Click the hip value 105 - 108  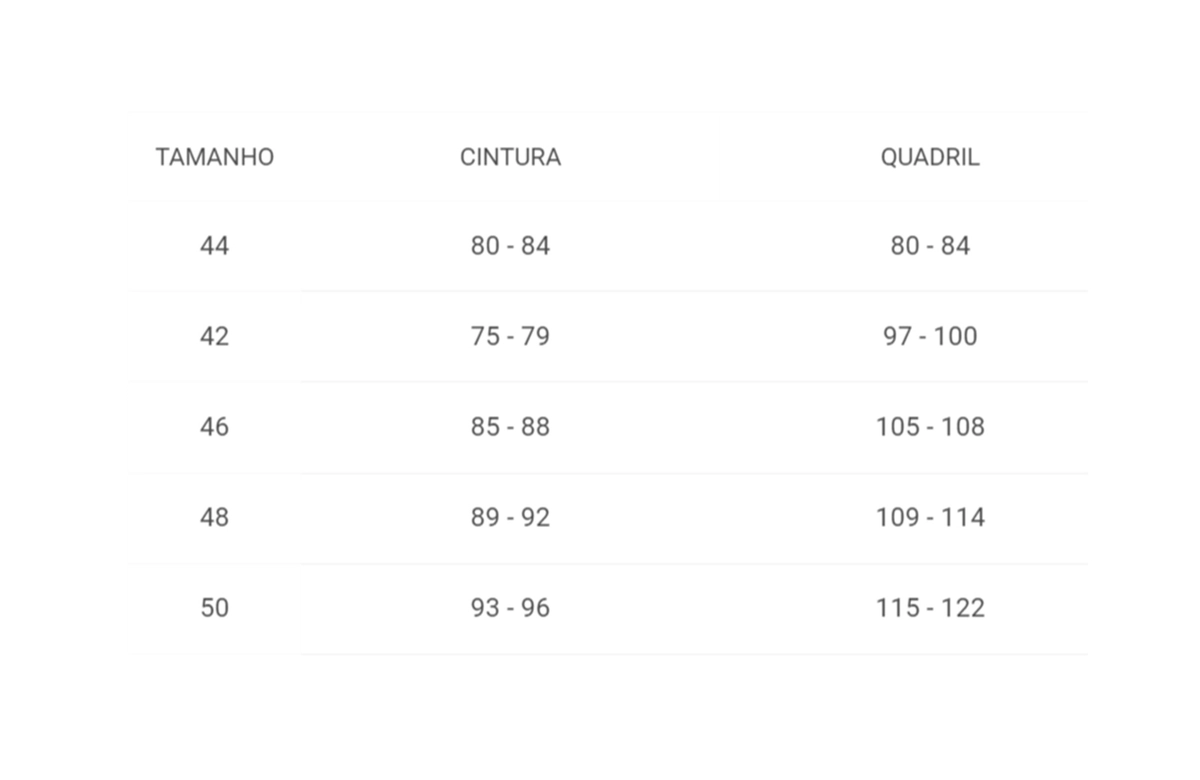point(930,427)
